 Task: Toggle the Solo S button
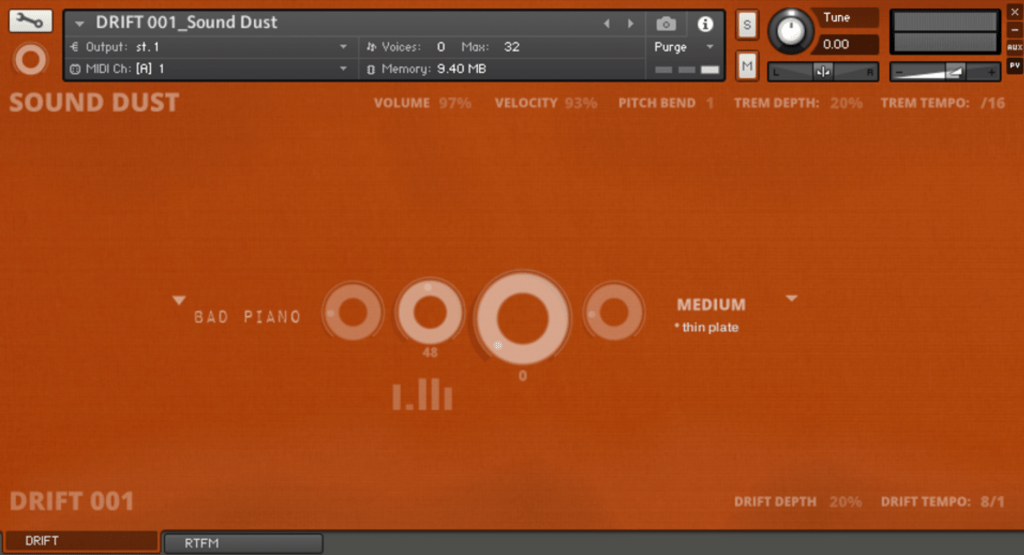point(747,25)
